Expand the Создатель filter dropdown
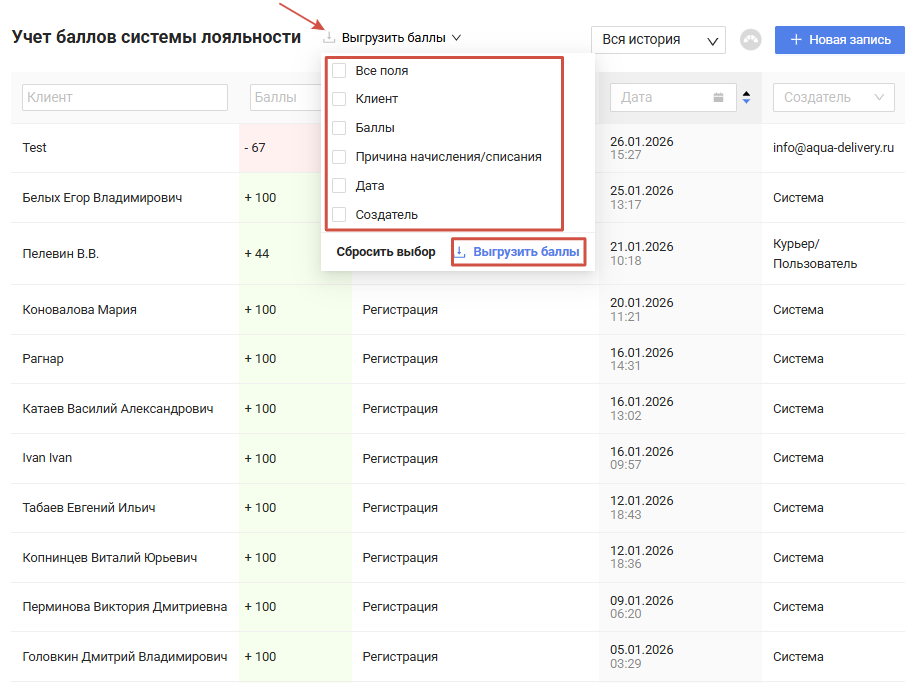Screen dimensions: 924x683 point(833,97)
